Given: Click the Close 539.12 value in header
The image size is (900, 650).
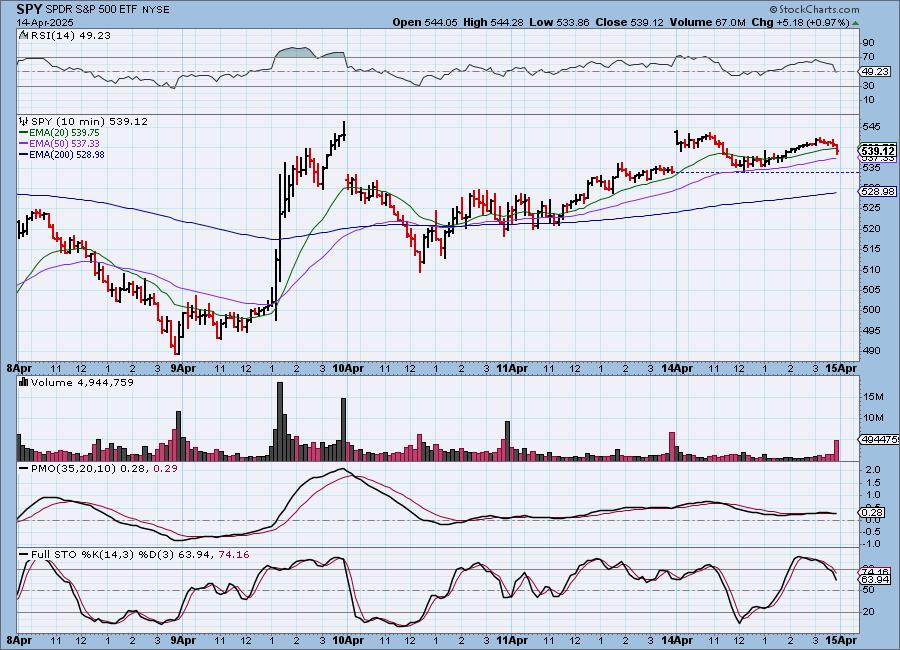Looking at the screenshot, I should [629, 22].
